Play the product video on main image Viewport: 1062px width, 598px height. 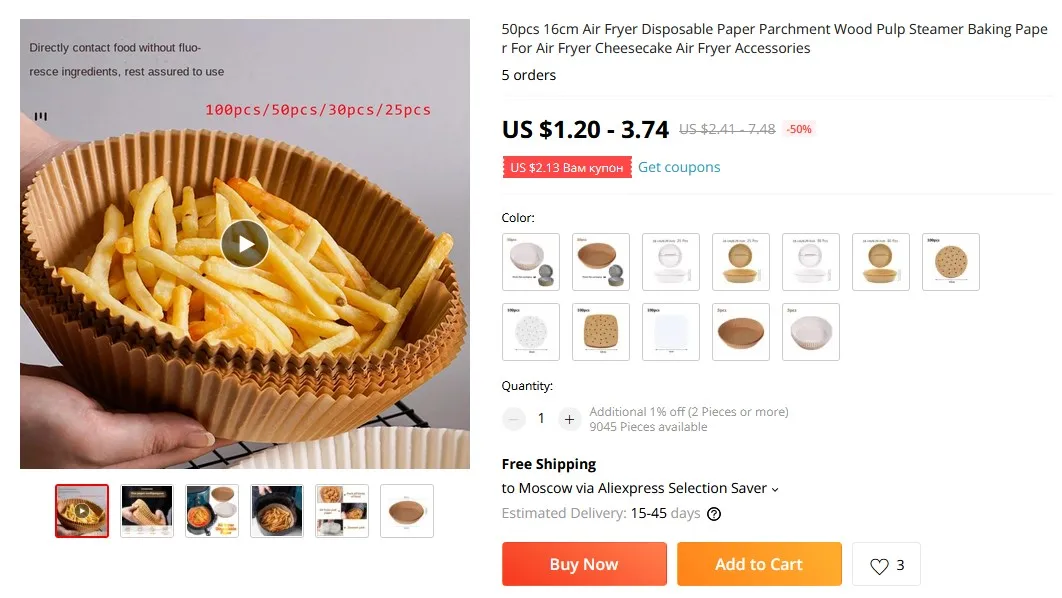pos(245,244)
